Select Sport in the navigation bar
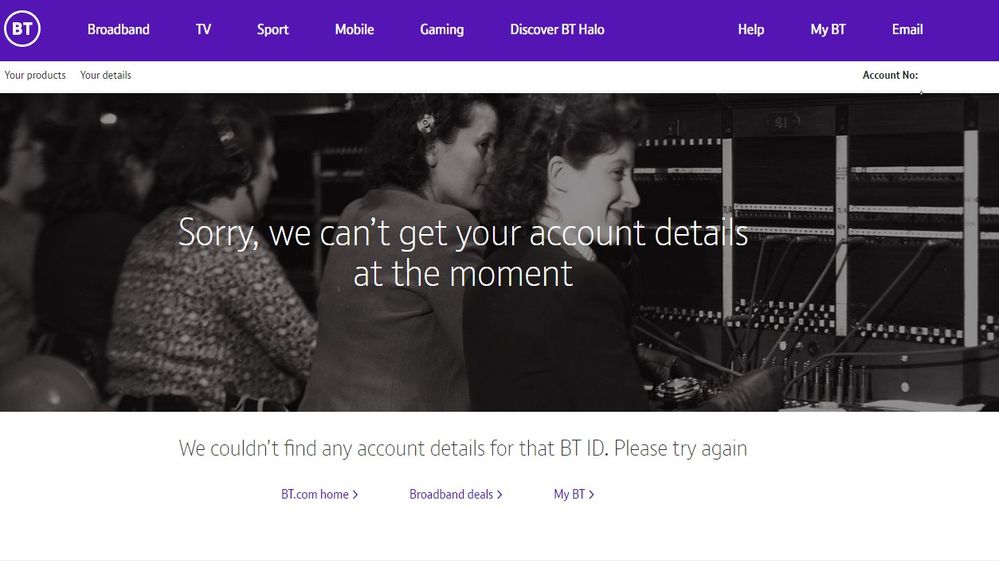 273,30
